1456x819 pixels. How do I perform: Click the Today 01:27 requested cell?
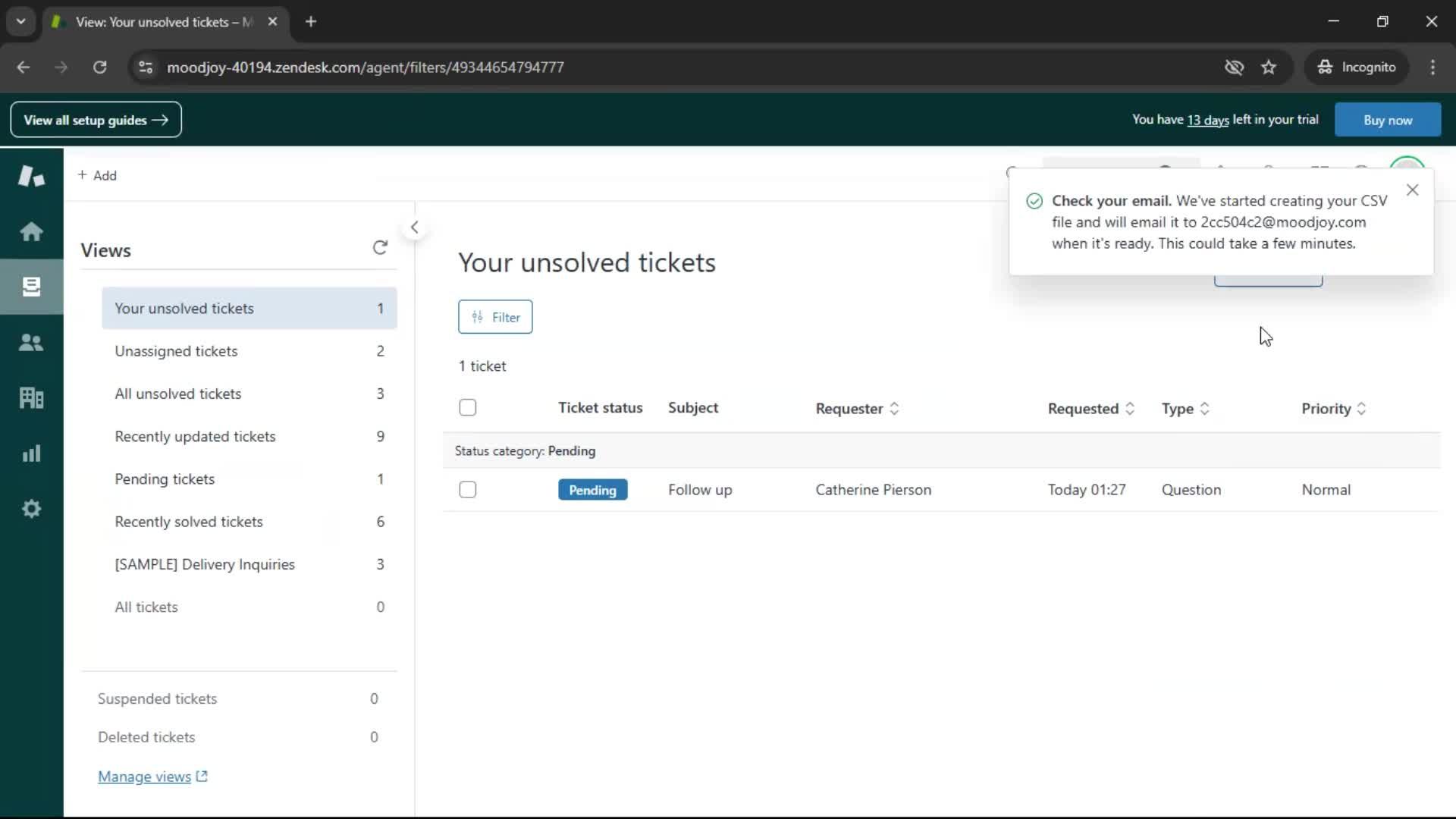coord(1087,490)
